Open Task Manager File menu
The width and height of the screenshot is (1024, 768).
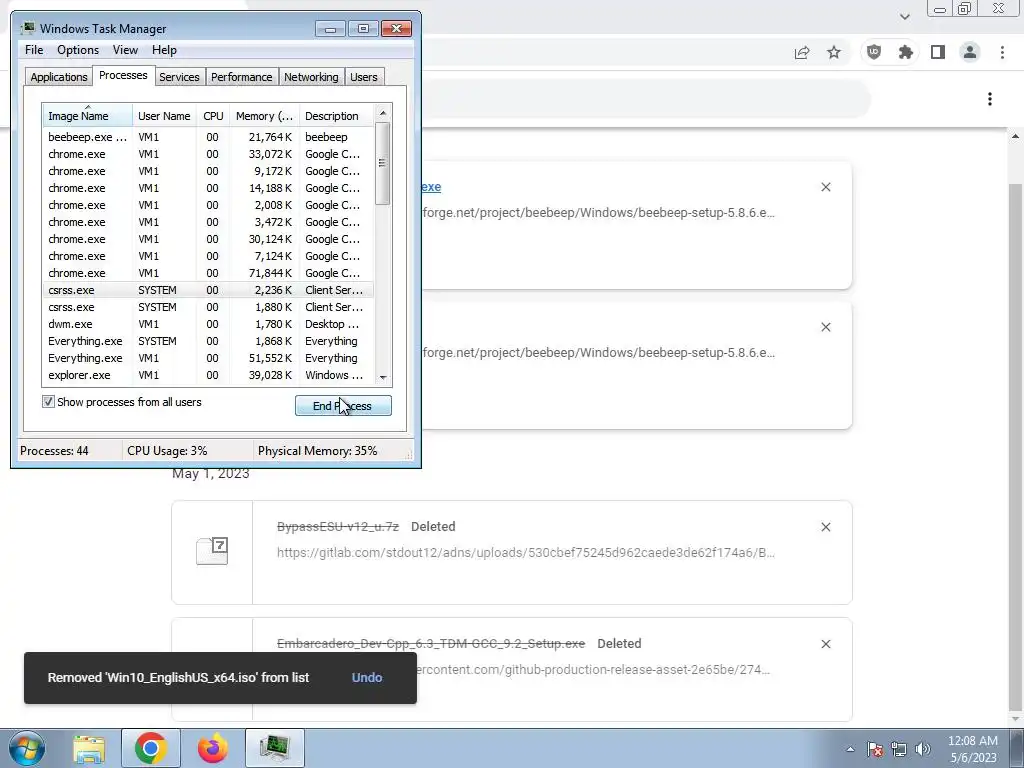[34, 50]
